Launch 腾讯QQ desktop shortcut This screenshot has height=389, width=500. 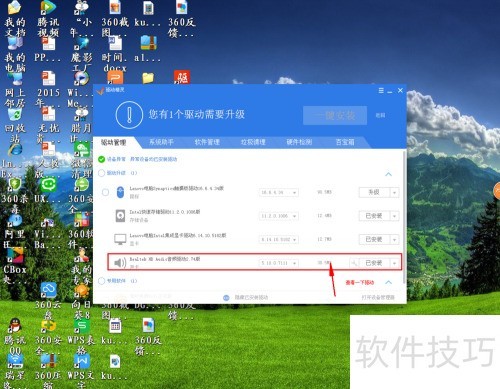click(x=15, y=336)
